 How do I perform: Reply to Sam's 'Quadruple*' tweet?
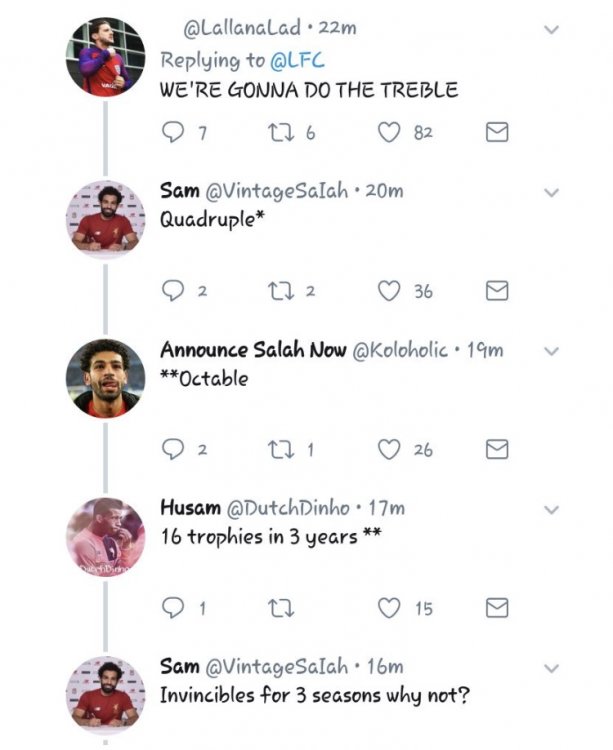click(173, 291)
